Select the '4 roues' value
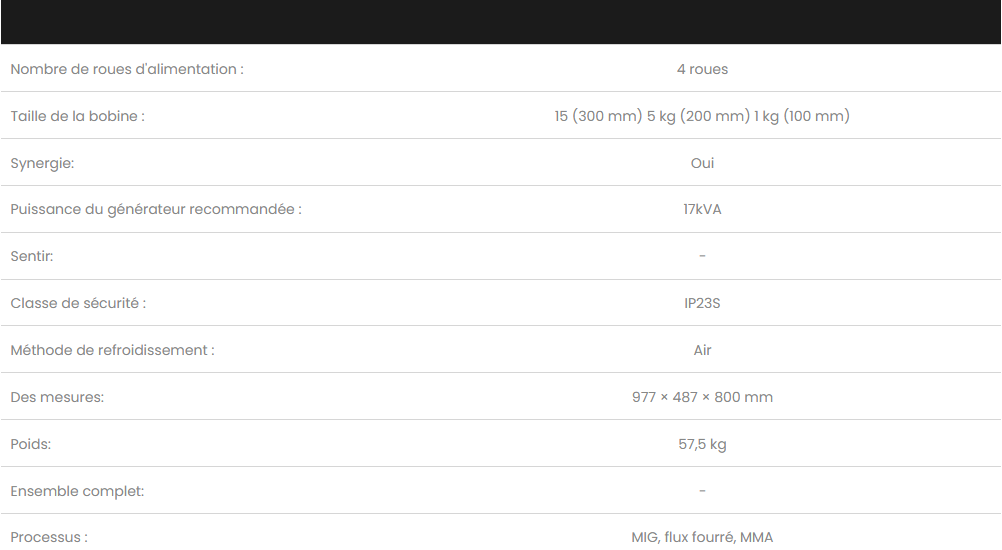The width and height of the screenshot is (1002, 550). point(702,69)
